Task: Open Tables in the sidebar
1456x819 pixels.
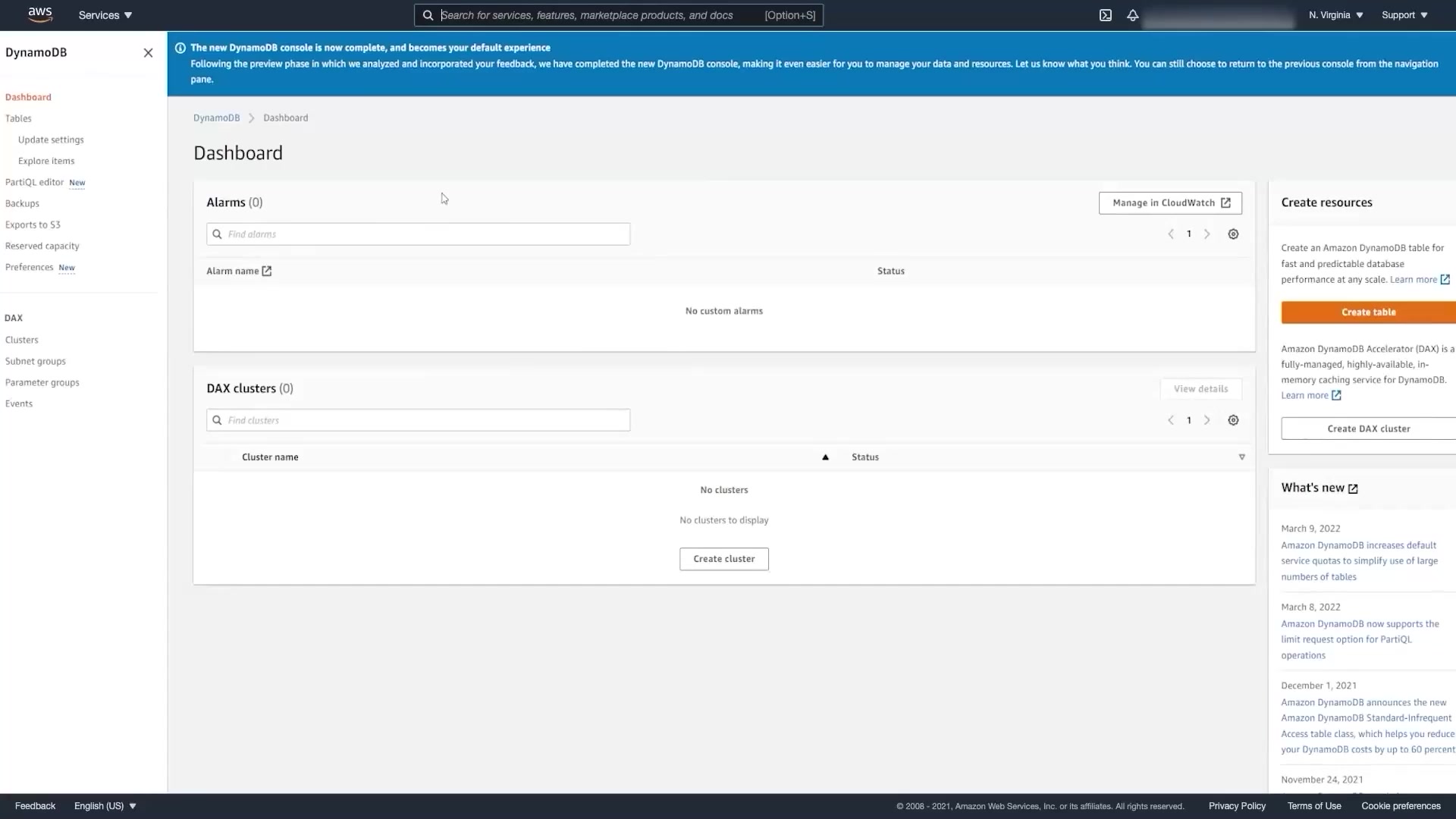Action: tap(18, 119)
